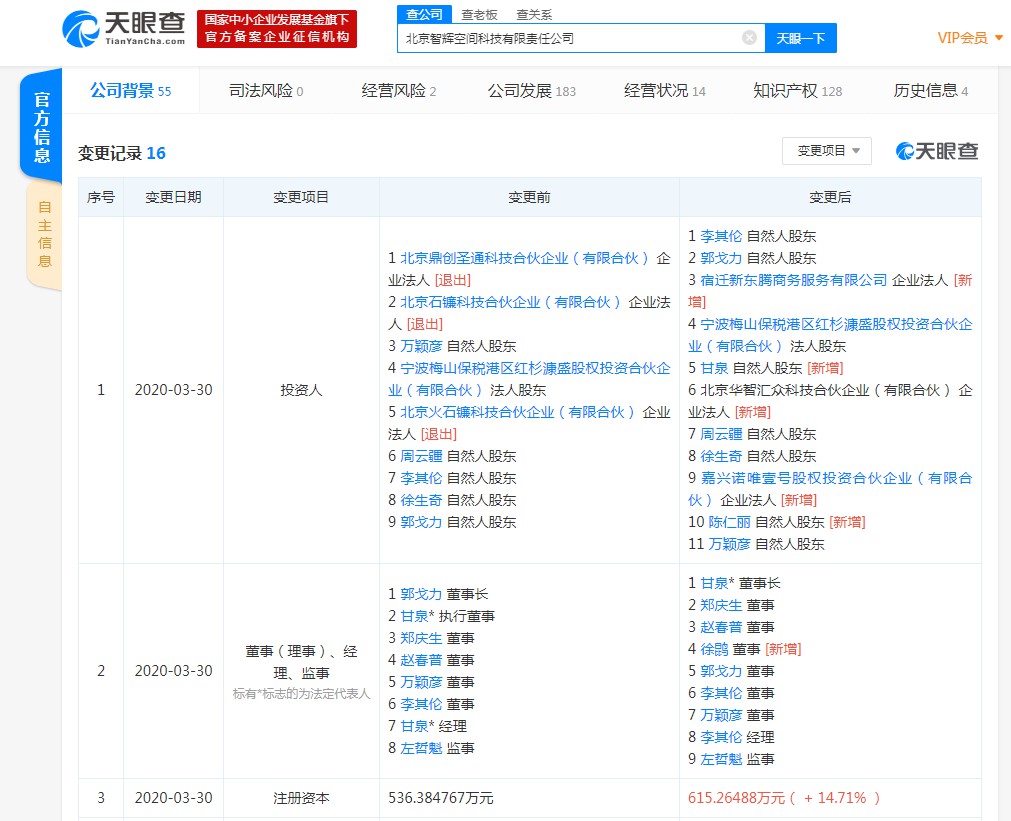Open 左哲魁 监事 link in 变更前

pos(421,748)
